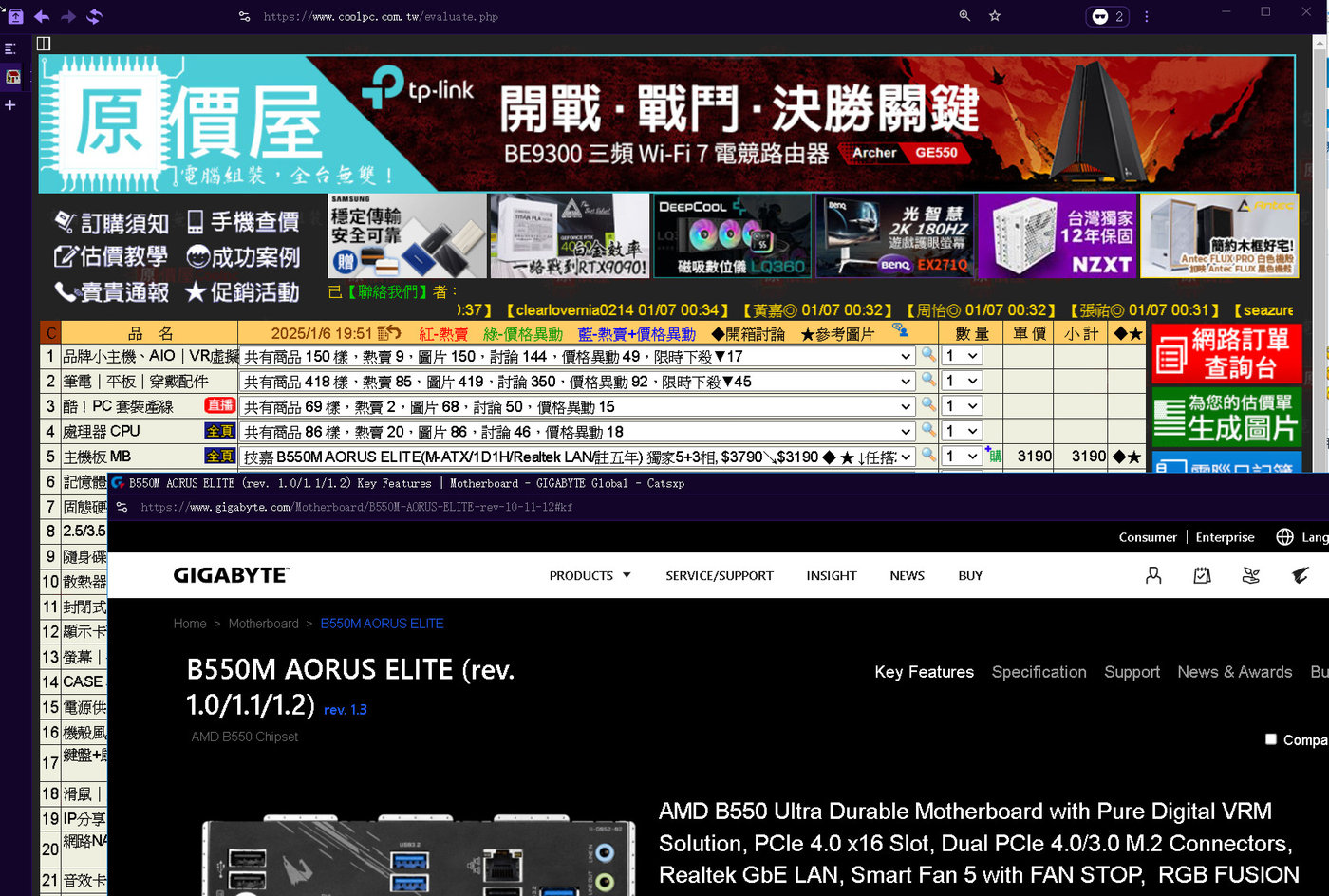
Task: Go back using the browser back arrow
Action: (41, 16)
